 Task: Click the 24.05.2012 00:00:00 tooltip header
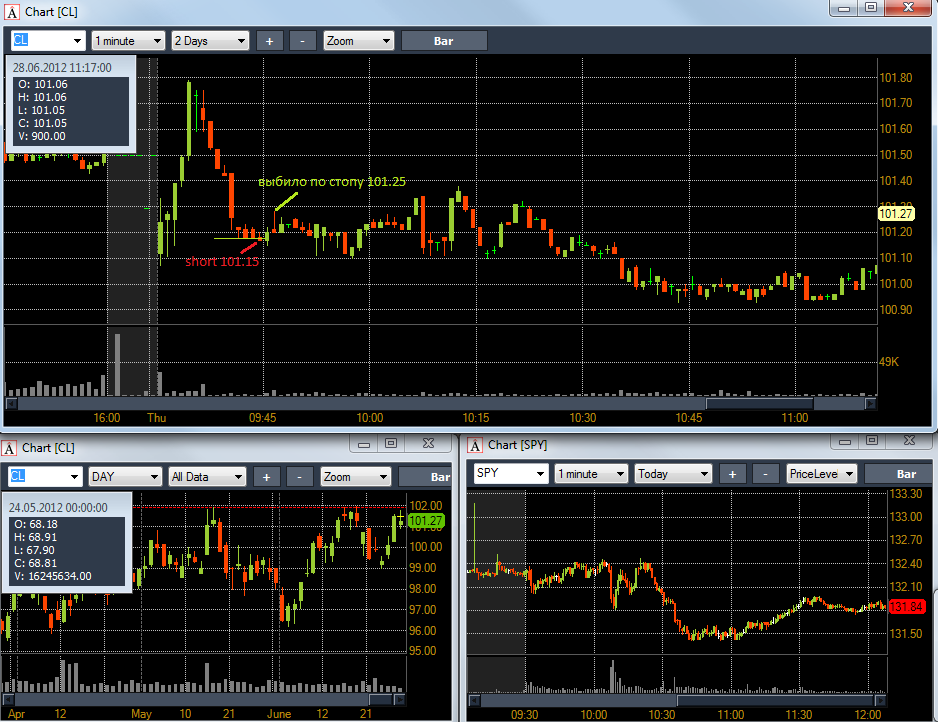pos(58,507)
